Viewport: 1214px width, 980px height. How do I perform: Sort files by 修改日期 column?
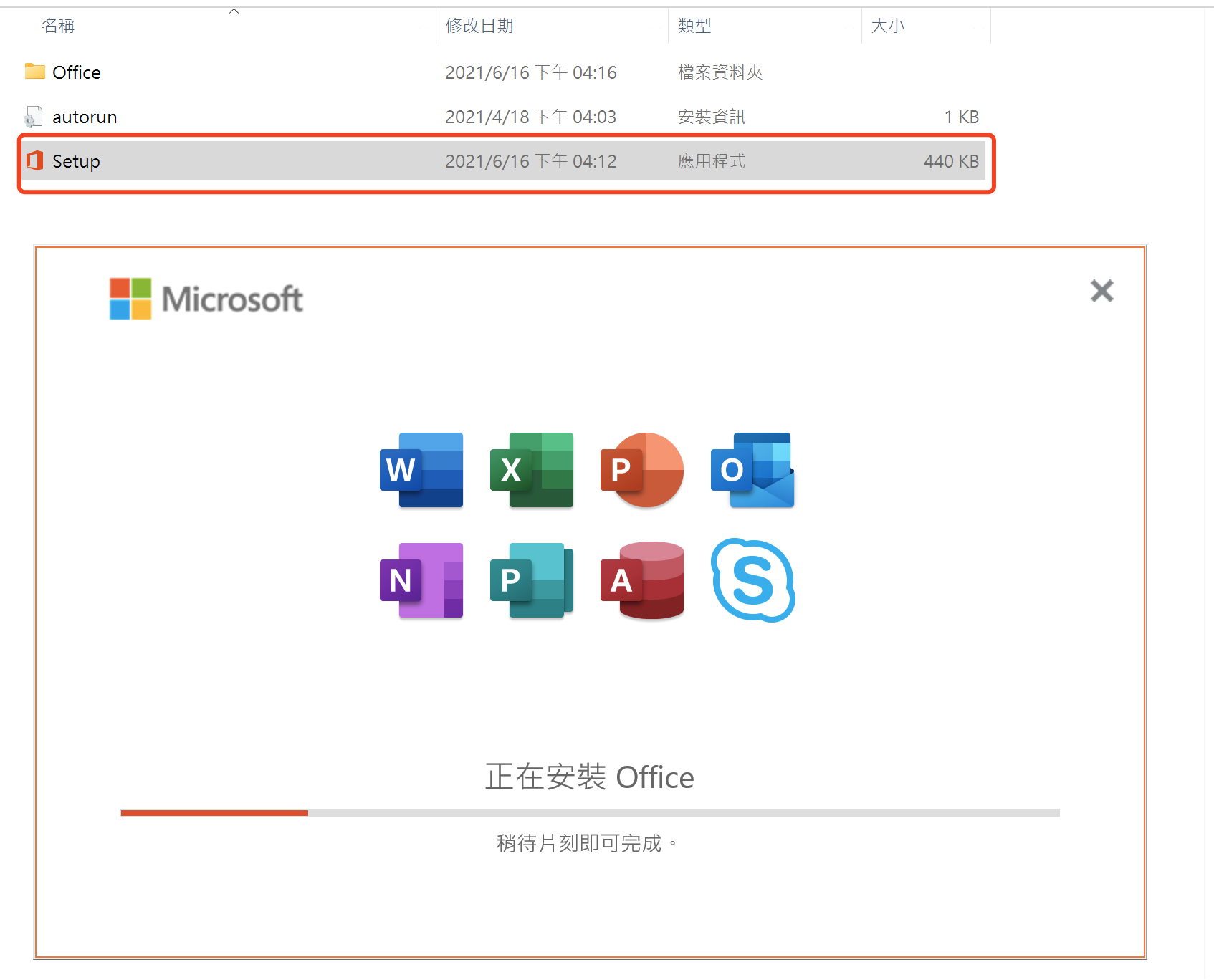click(x=479, y=27)
